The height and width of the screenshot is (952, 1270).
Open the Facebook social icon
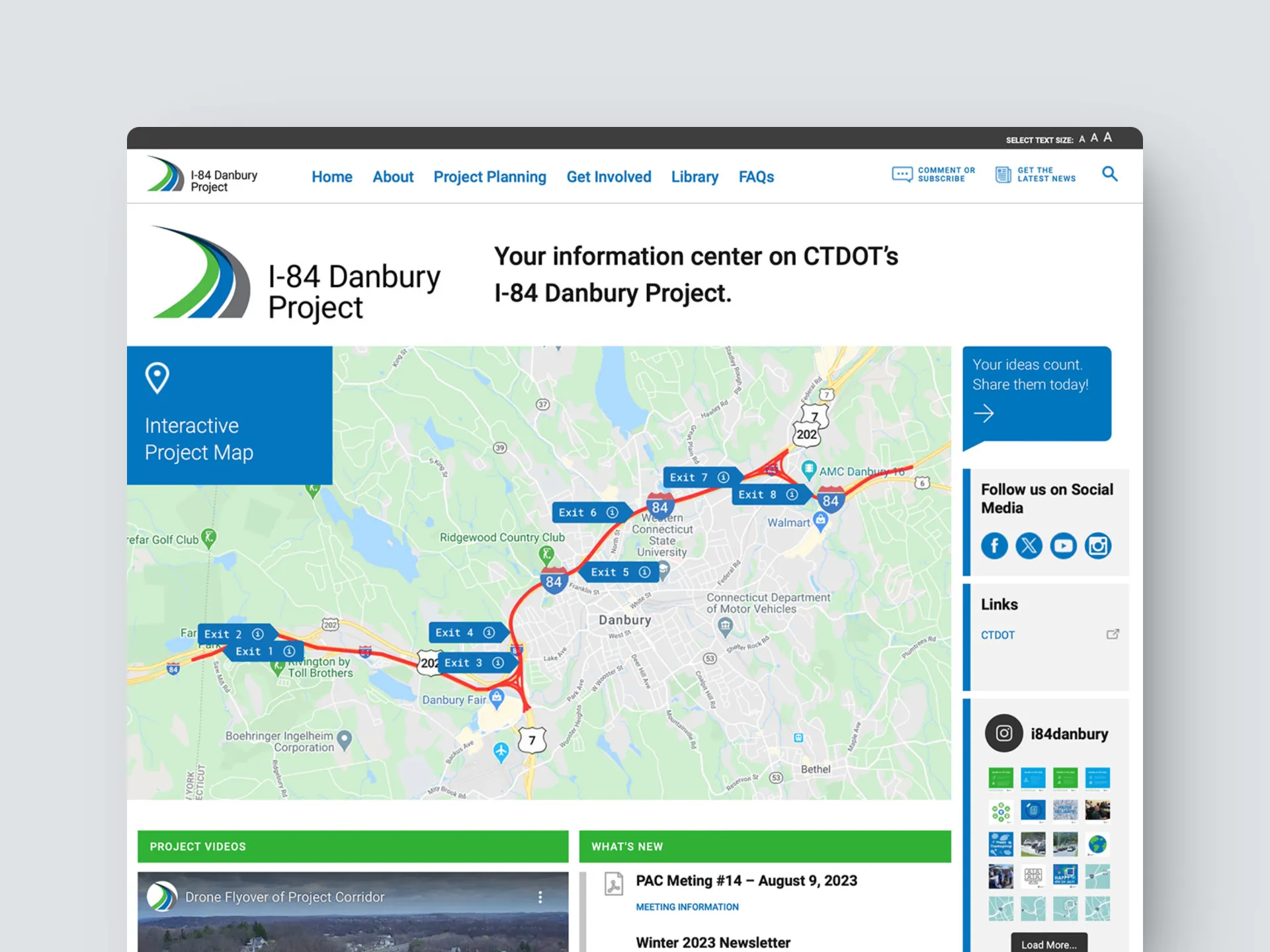coord(994,545)
